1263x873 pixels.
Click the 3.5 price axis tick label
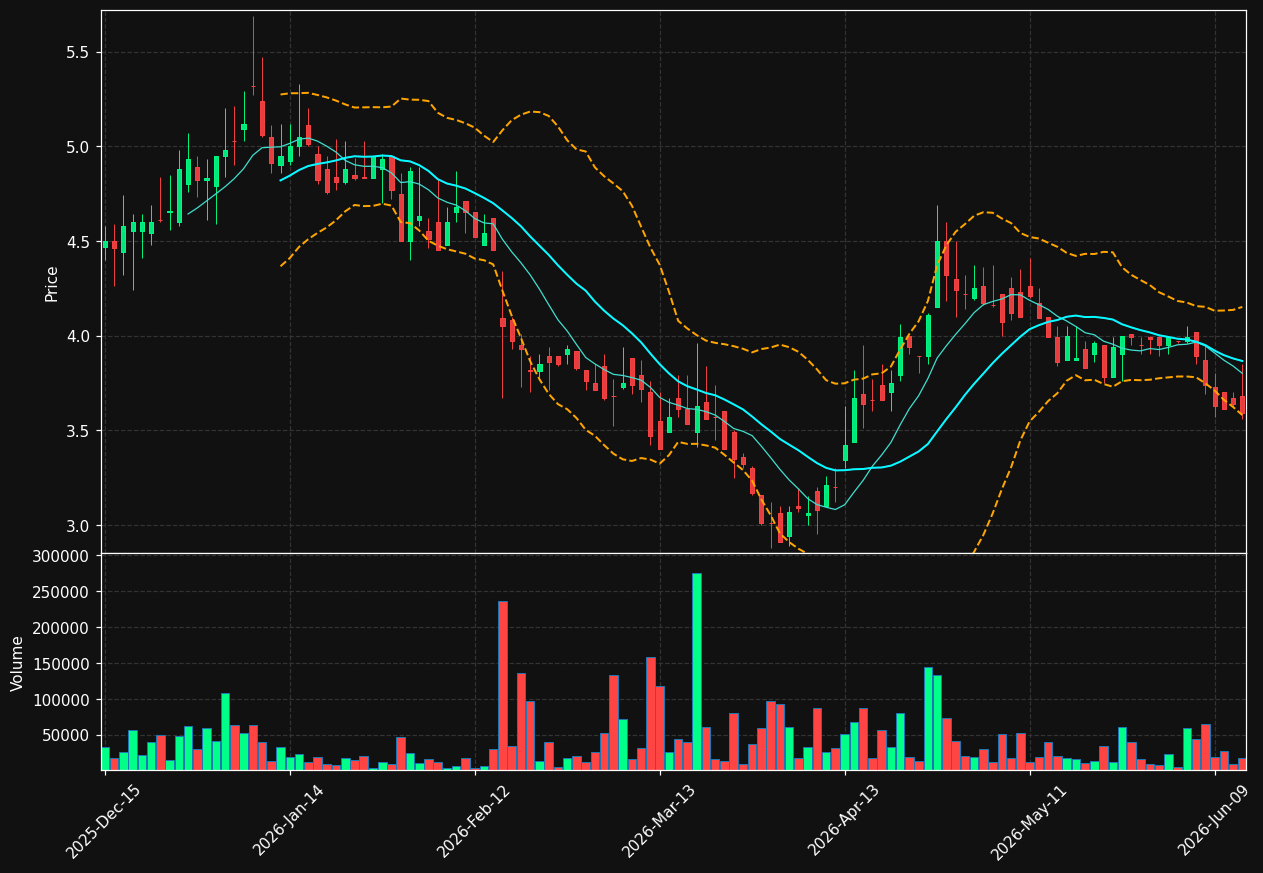pyautogui.click(x=77, y=431)
